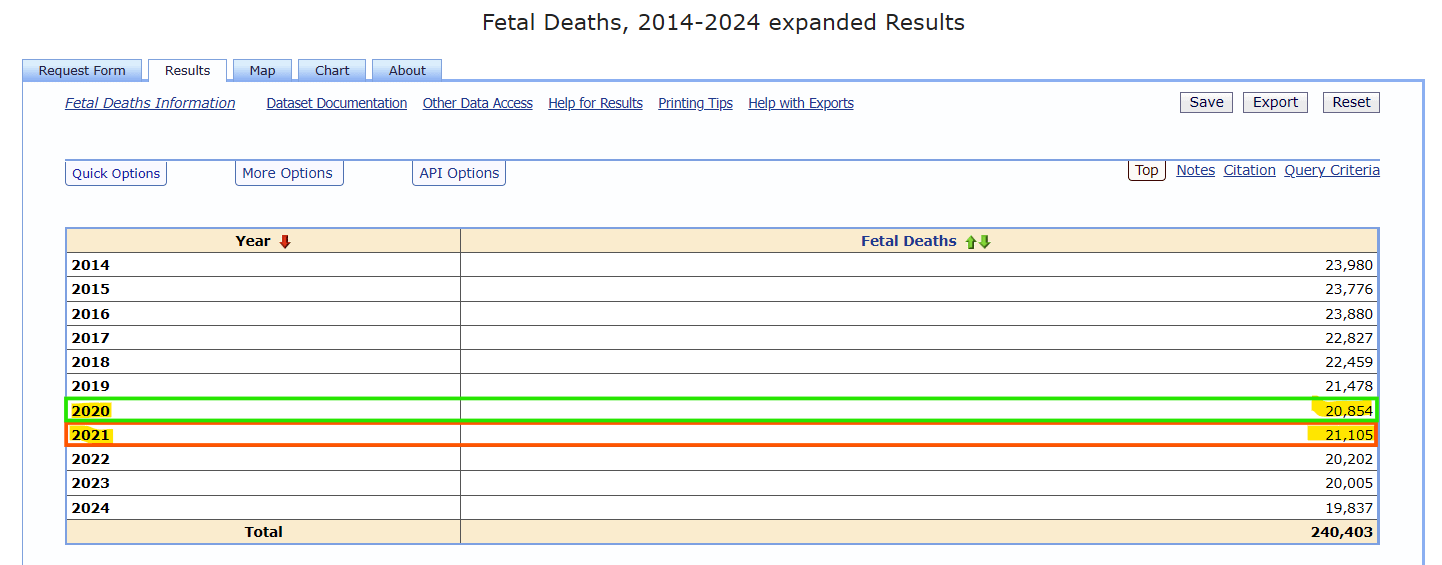Open Fetal Deaths Information link
Screen dimensions: 1442x565
coord(150,103)
